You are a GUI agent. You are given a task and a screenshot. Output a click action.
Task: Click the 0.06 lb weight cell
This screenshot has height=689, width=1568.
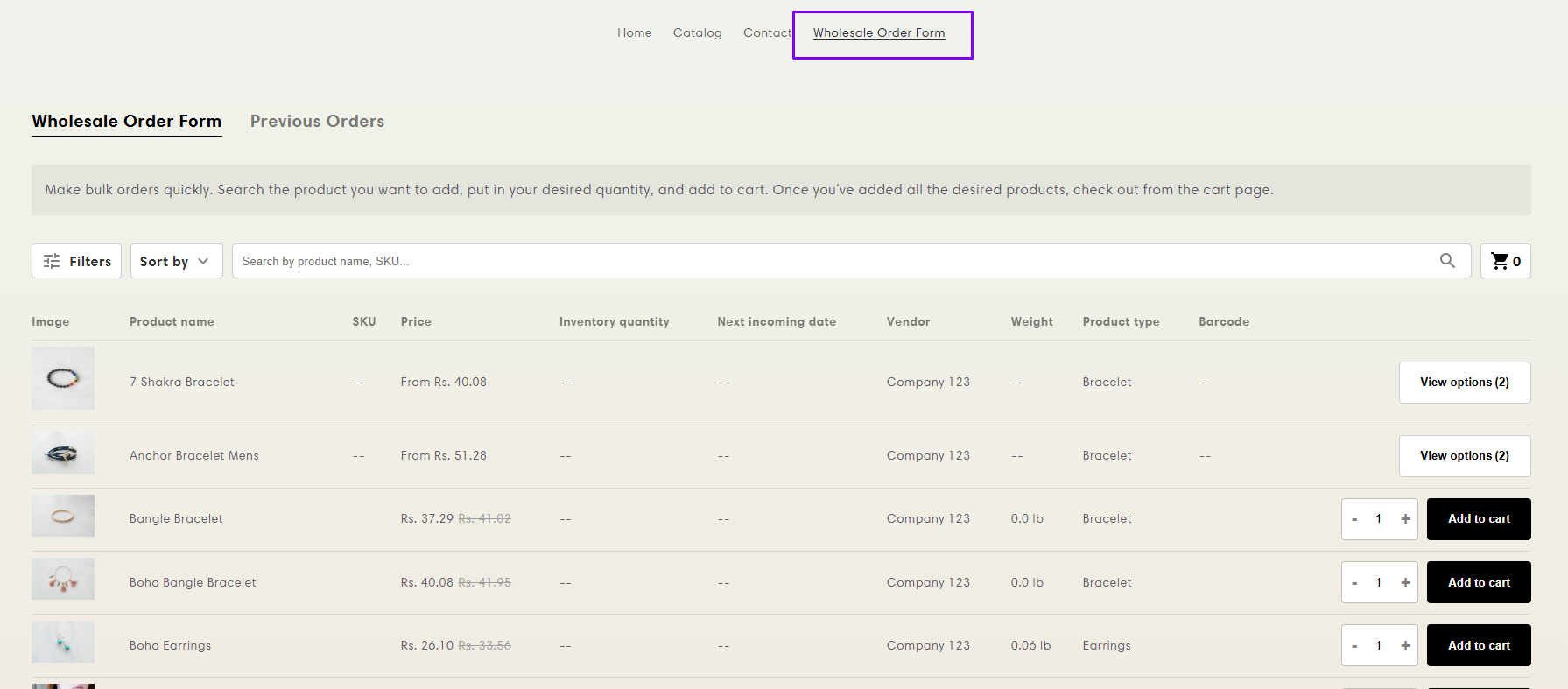tap(1030, 645)
